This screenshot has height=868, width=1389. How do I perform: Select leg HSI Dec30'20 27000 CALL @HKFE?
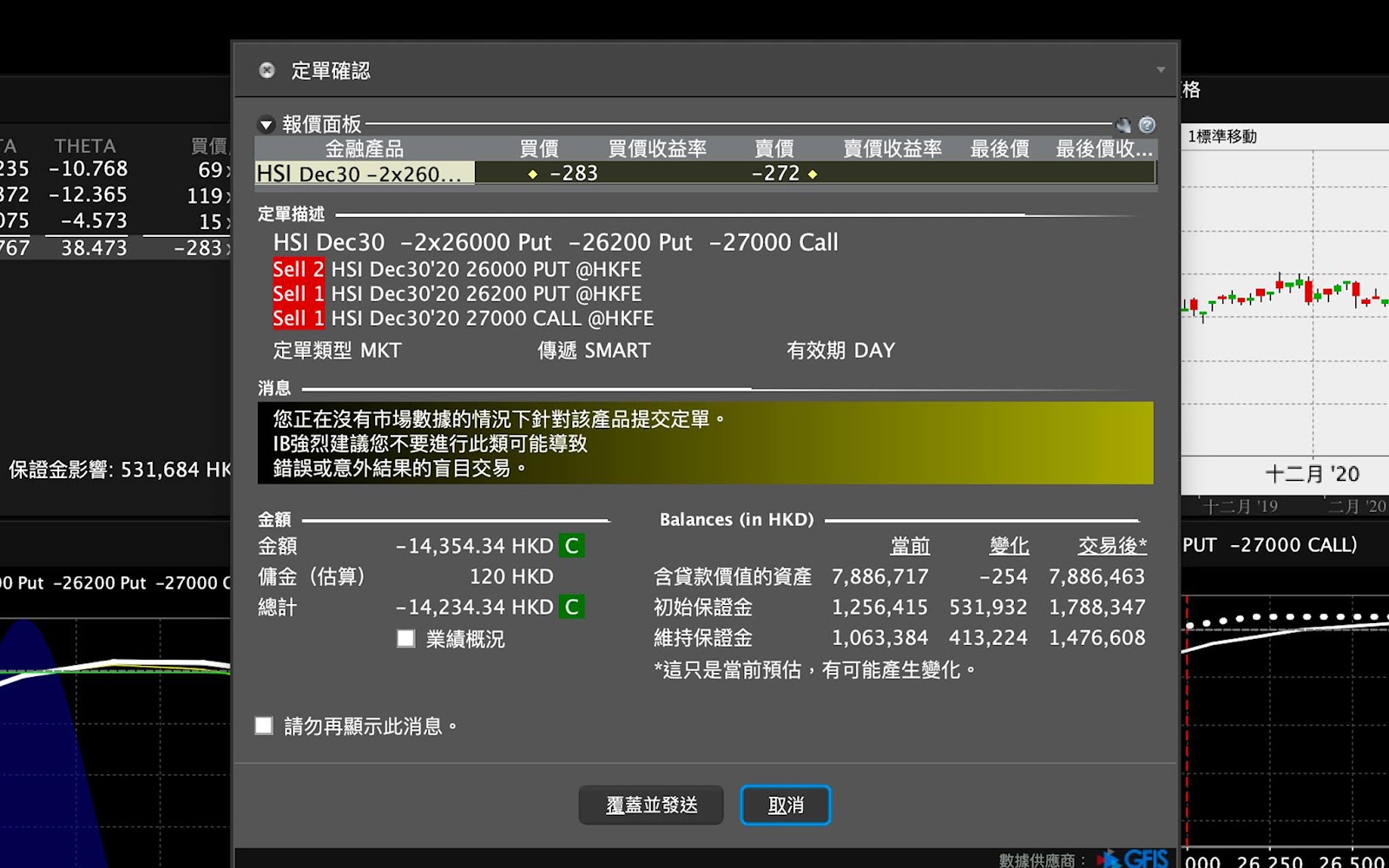(492, 318)
